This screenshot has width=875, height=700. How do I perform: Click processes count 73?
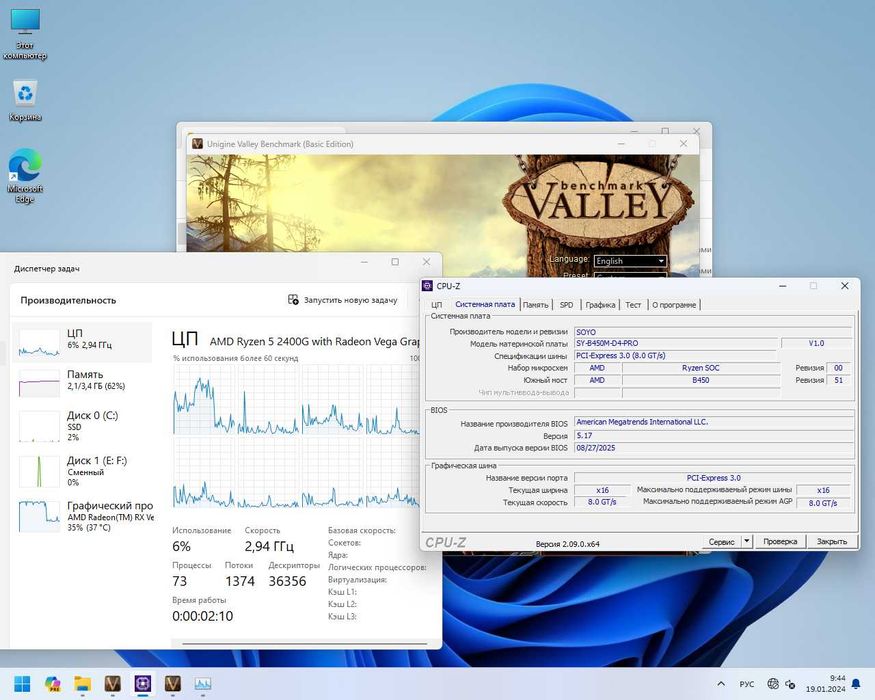tap(180, 581)
